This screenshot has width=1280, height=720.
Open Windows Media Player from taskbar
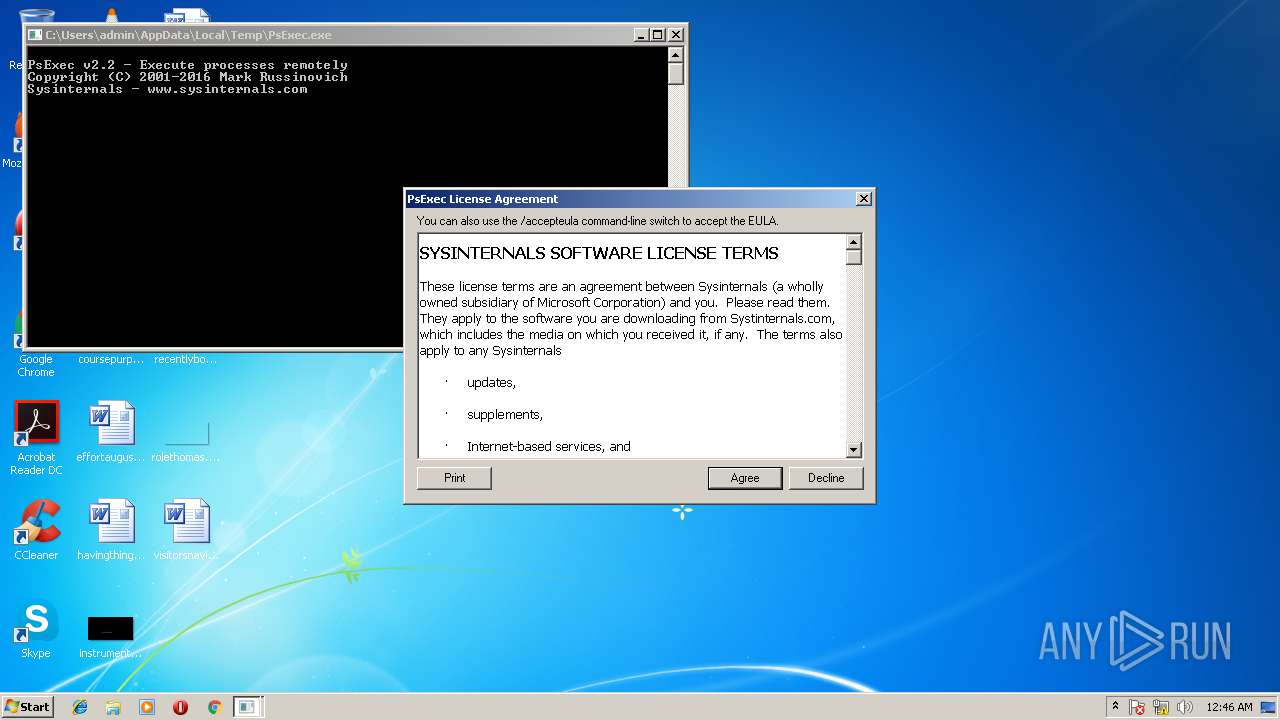coord(147,707)
